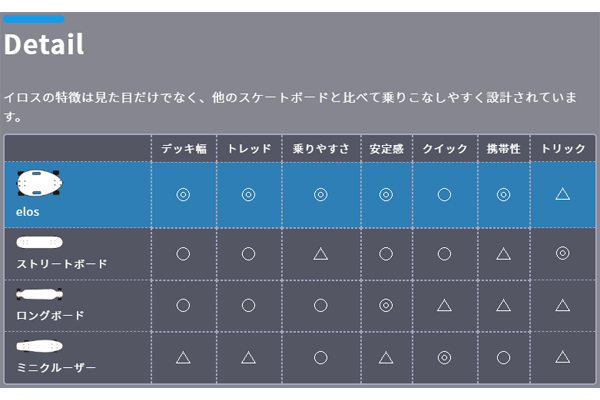The image size is (600, 400).
Task: Click the elos skateboard image
Action: click(x=40, y=183)
